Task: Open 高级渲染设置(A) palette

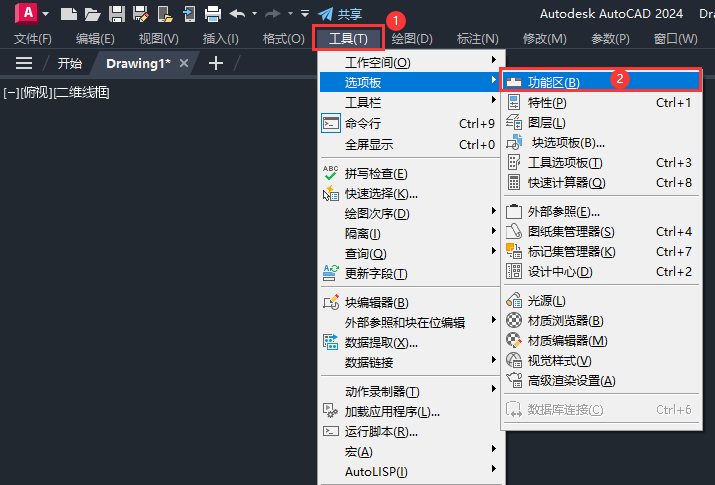Action: [601, 381]
